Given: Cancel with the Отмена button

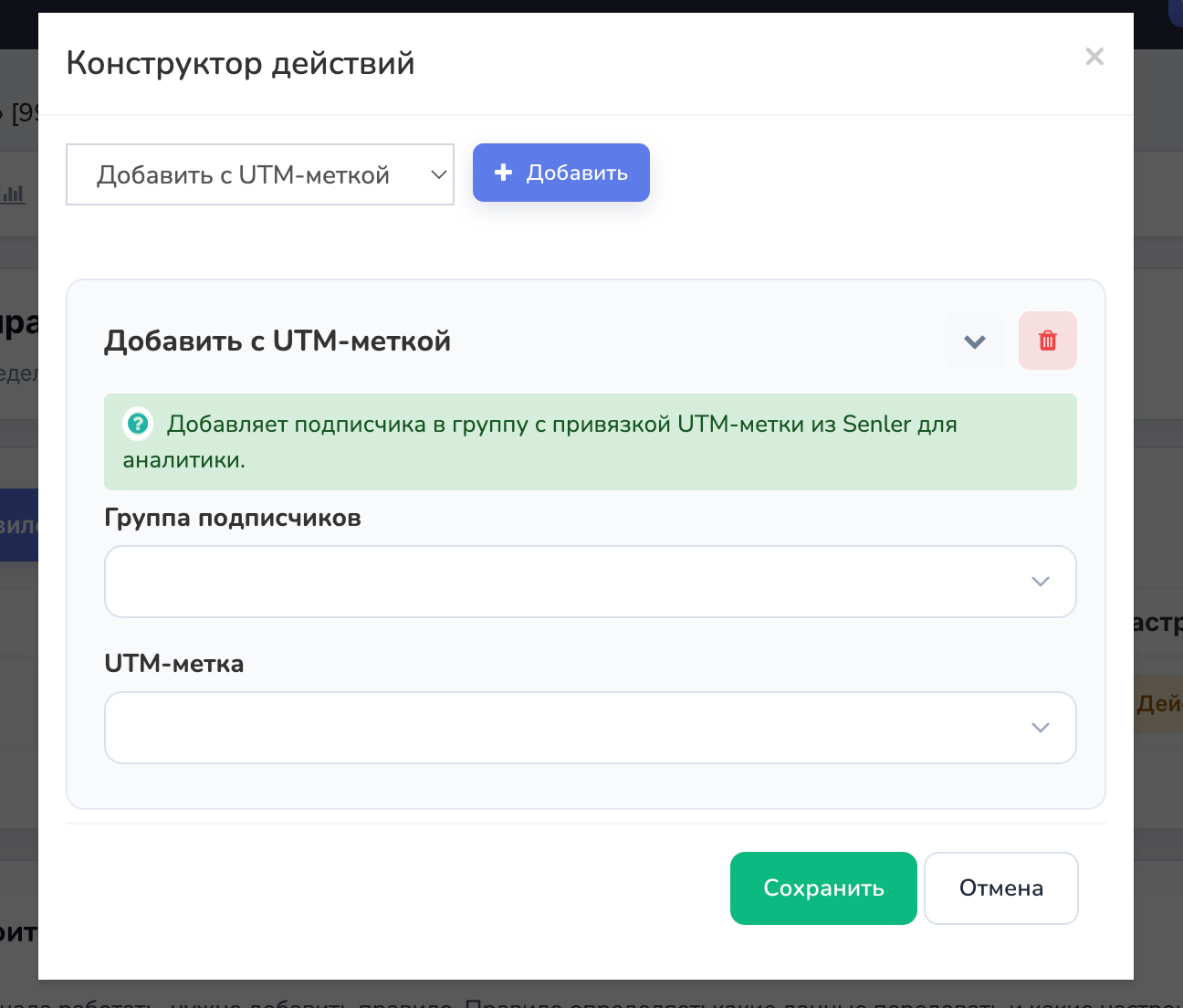Looking at the screenshot, I should click(1001, 888).
